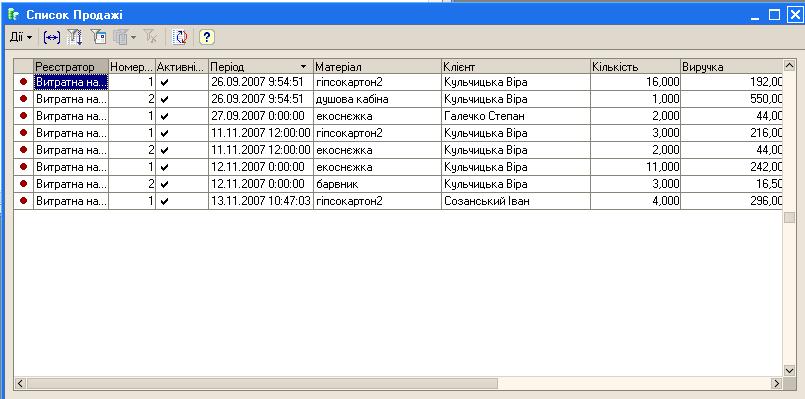Screen dimensions: 805x399
Task: Click the Період column sort arrow
Action: pyautogui.click(x=303, y=67)
